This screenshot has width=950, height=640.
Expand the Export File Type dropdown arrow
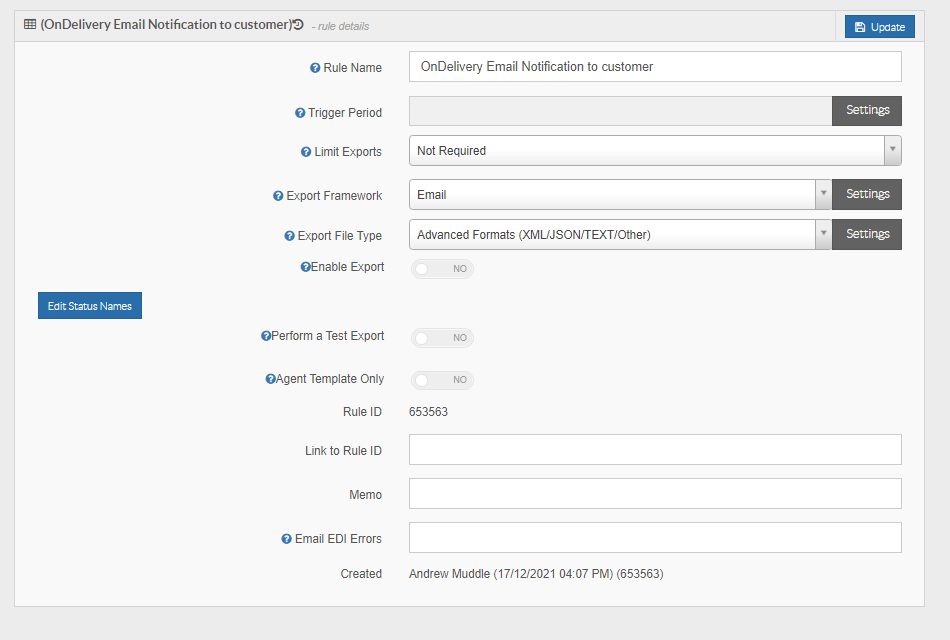[x=823, y=234]
